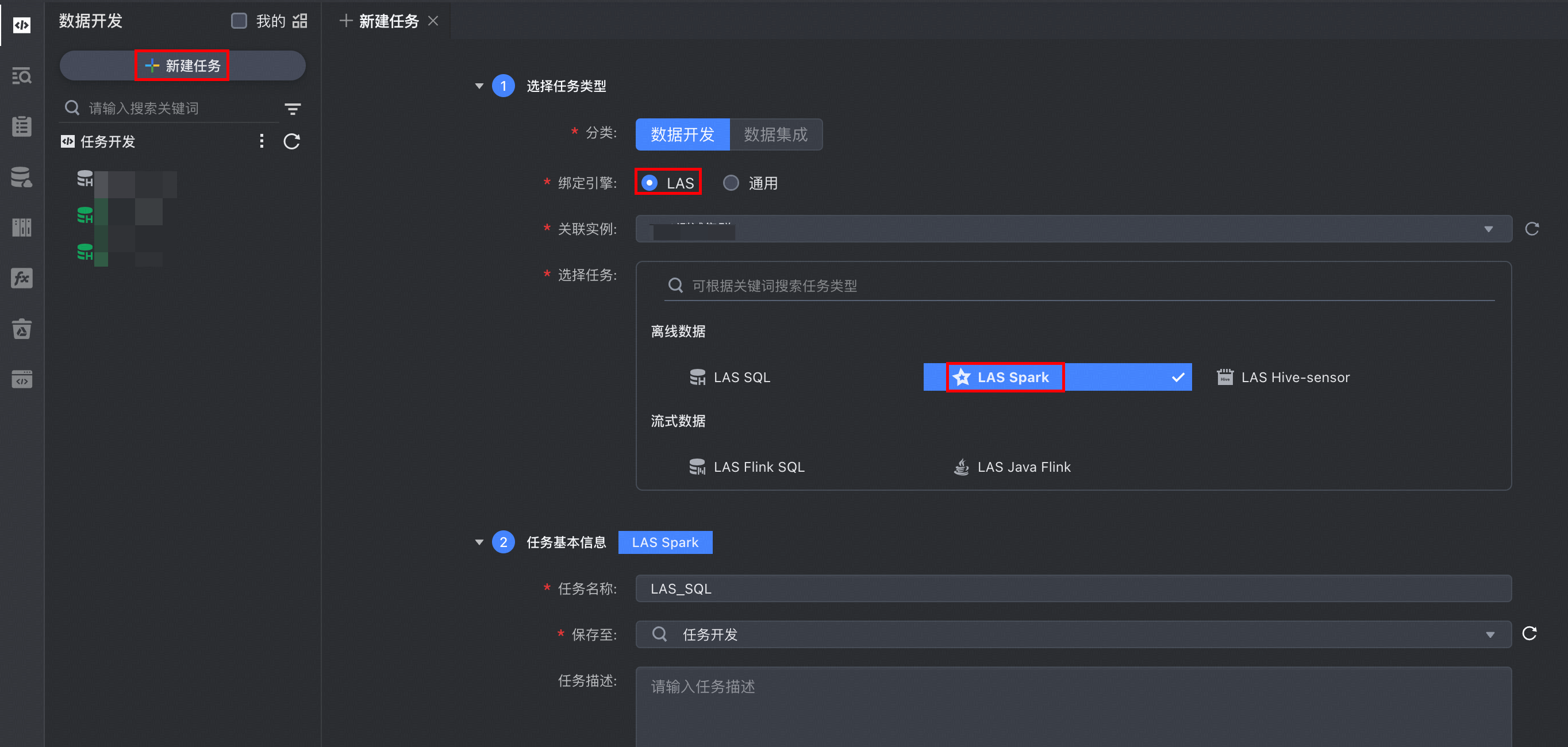Open the 任务开发 three-dot more menu
The height and width of the screenshot is (747, 1568).
[262, 141]
